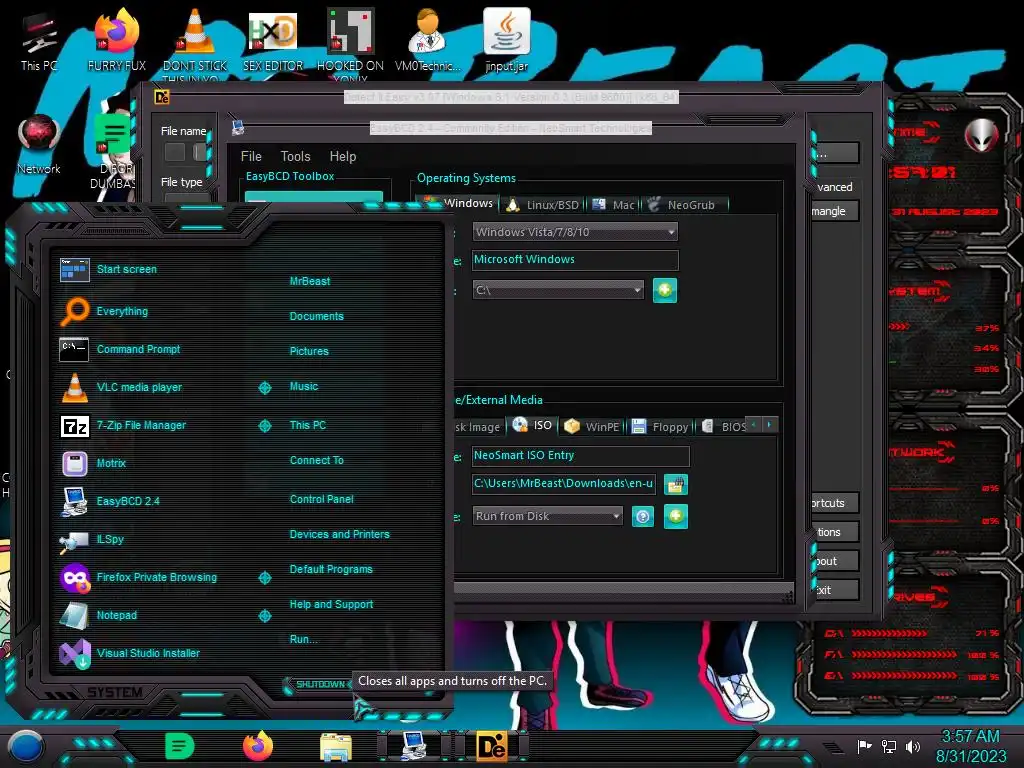
Task: Open Help and Support link
Action: click(x=331, y=604)
